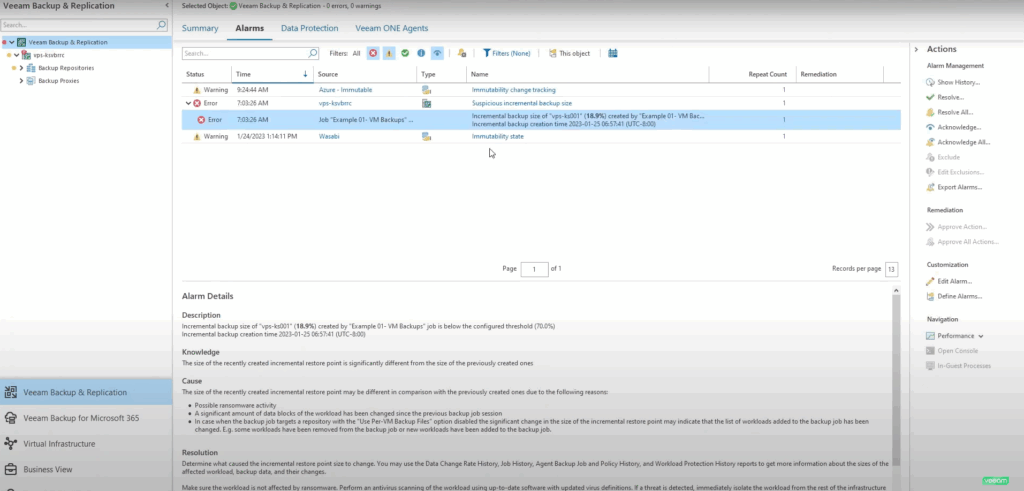This screenshot has width=1024, height=491.
Task: Expand the Backup Repositories tree node
Action: click(22, 68)
